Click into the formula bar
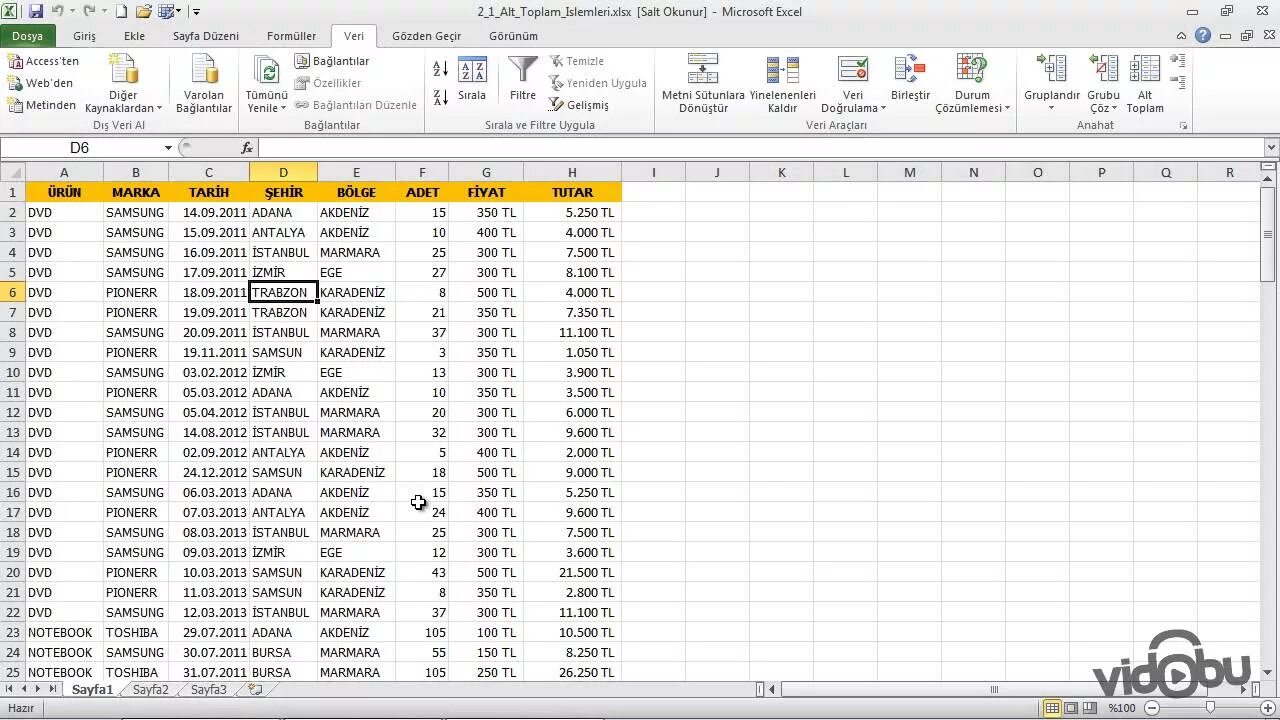1280x720 pixels. [x=761, y=148]
